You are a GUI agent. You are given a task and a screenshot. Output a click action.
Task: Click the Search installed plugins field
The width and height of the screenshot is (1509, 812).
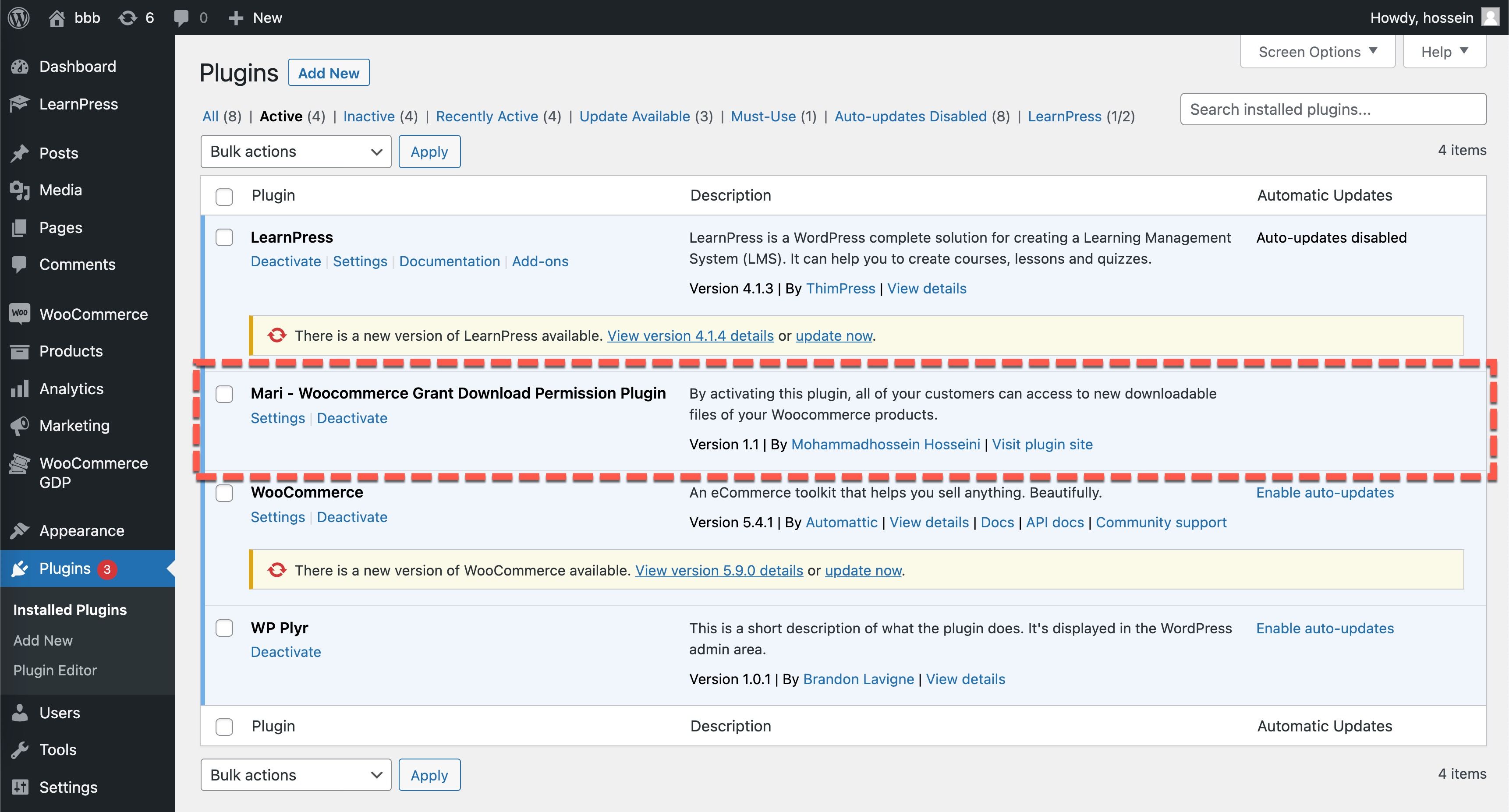click(1333, 109)
